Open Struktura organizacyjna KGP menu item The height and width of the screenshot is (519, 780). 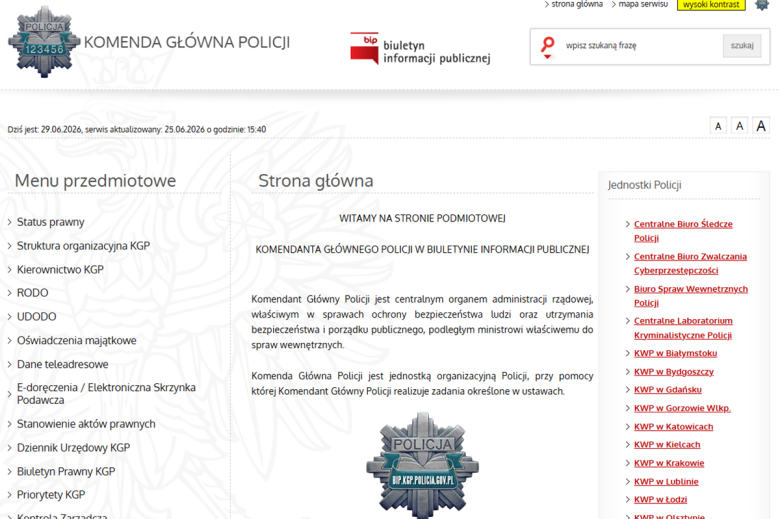click(83, 246)
